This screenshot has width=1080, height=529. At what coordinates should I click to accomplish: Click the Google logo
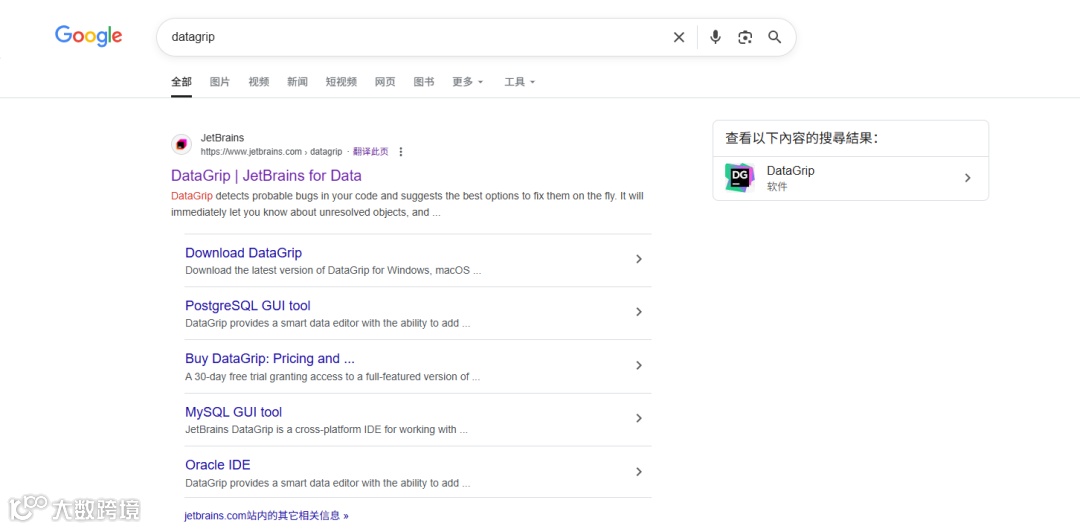tap(89, 36)
